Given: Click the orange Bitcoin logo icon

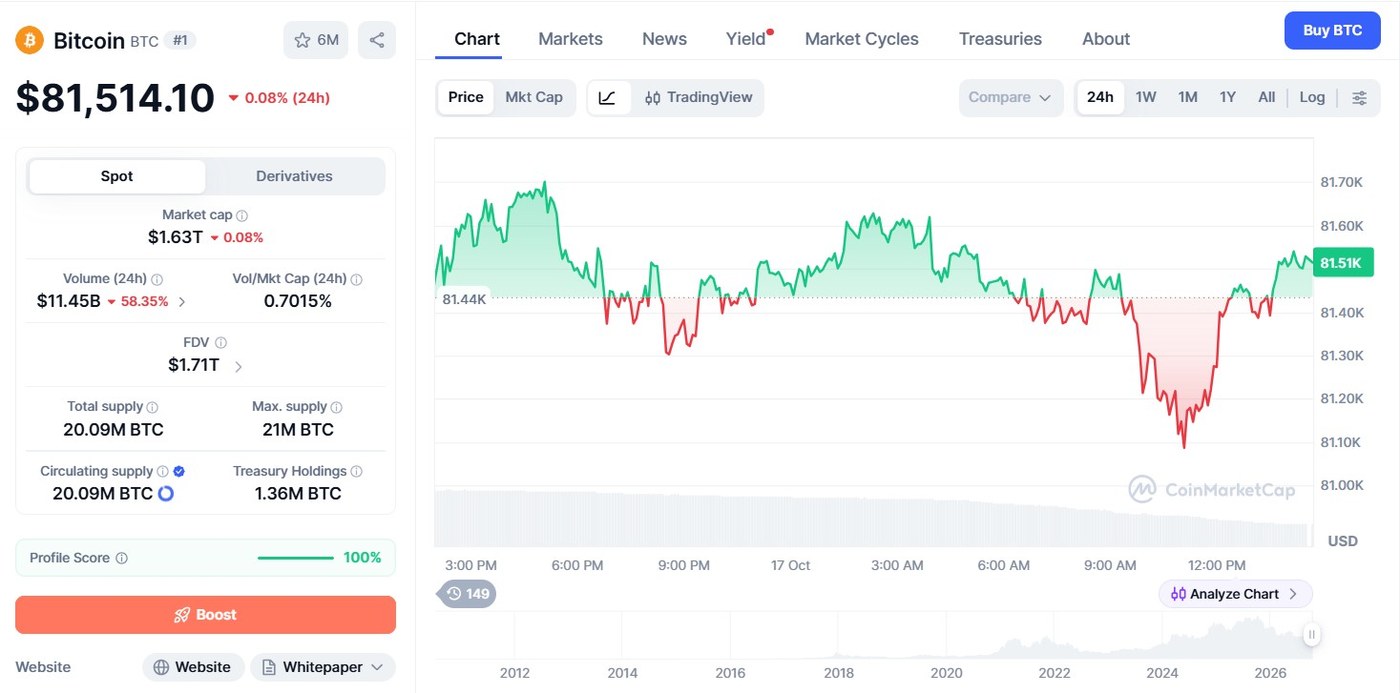Looking at the screenshot, I should pyautogui.click(x=29, y=40).
